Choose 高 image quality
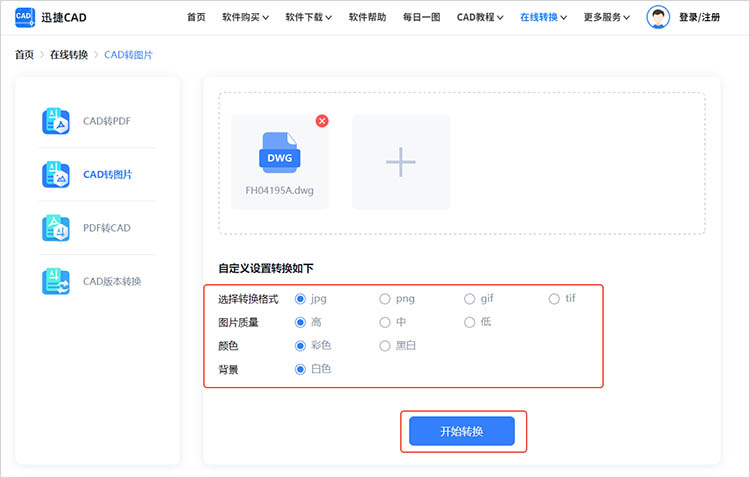The image size is (750, 478). [x=300, y=322]
